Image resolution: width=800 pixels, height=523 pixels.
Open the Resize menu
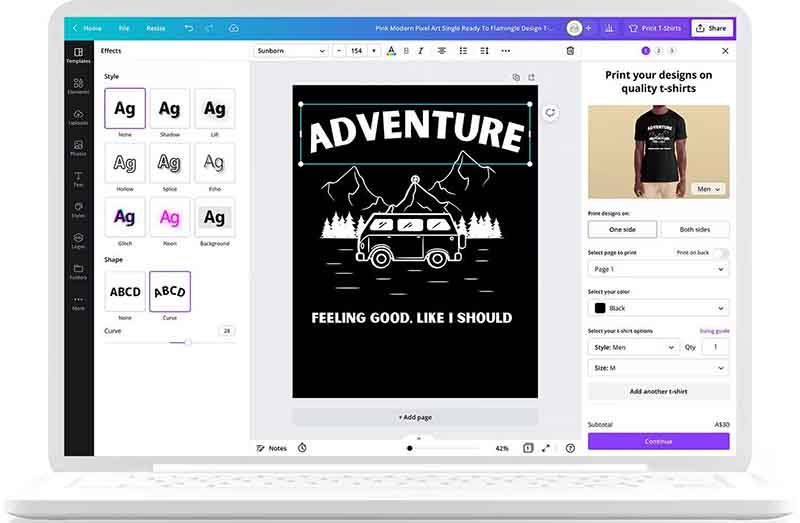(156, 28)
